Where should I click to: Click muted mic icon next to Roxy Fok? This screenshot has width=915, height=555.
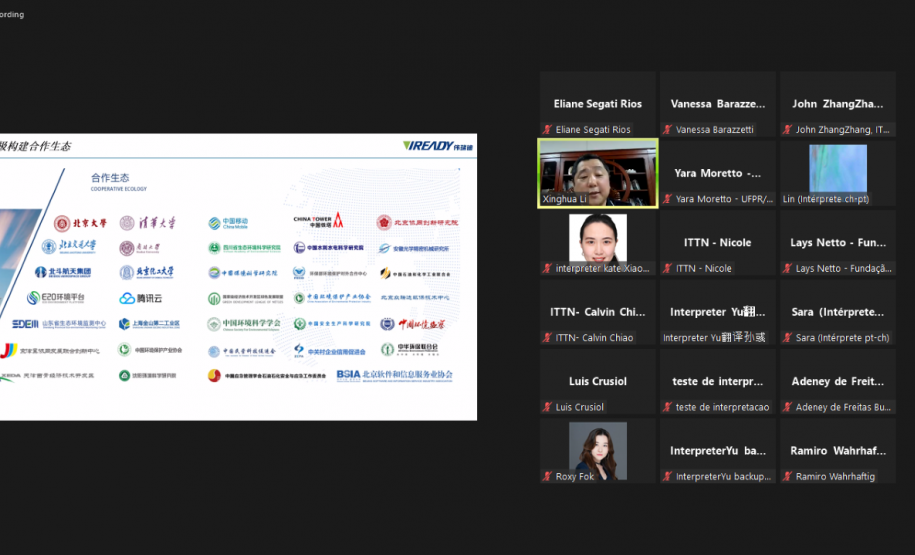[x=547, y=477]
